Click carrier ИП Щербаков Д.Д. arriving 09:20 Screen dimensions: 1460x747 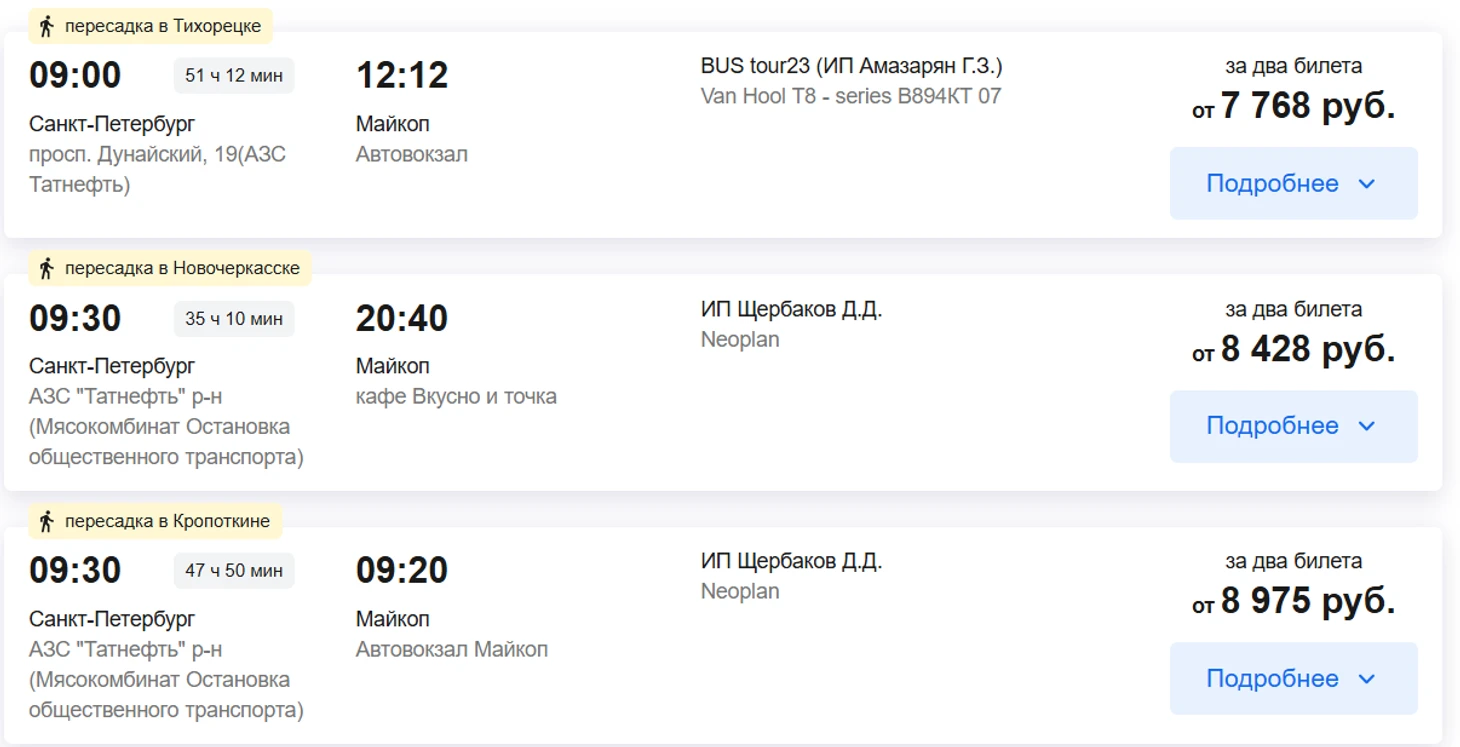(791, 562)
